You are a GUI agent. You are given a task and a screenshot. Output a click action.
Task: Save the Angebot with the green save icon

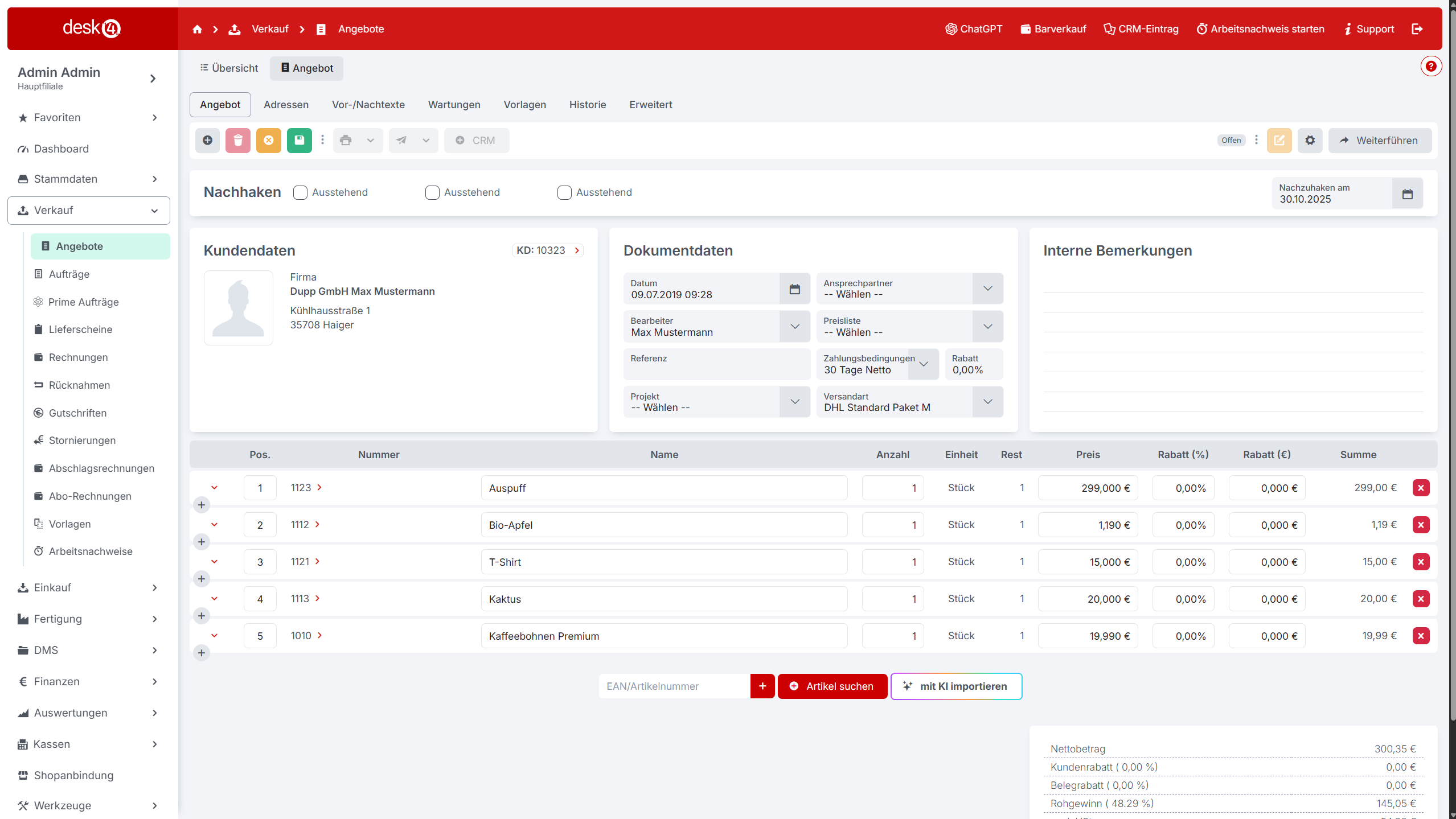click(x=299, y=140)
